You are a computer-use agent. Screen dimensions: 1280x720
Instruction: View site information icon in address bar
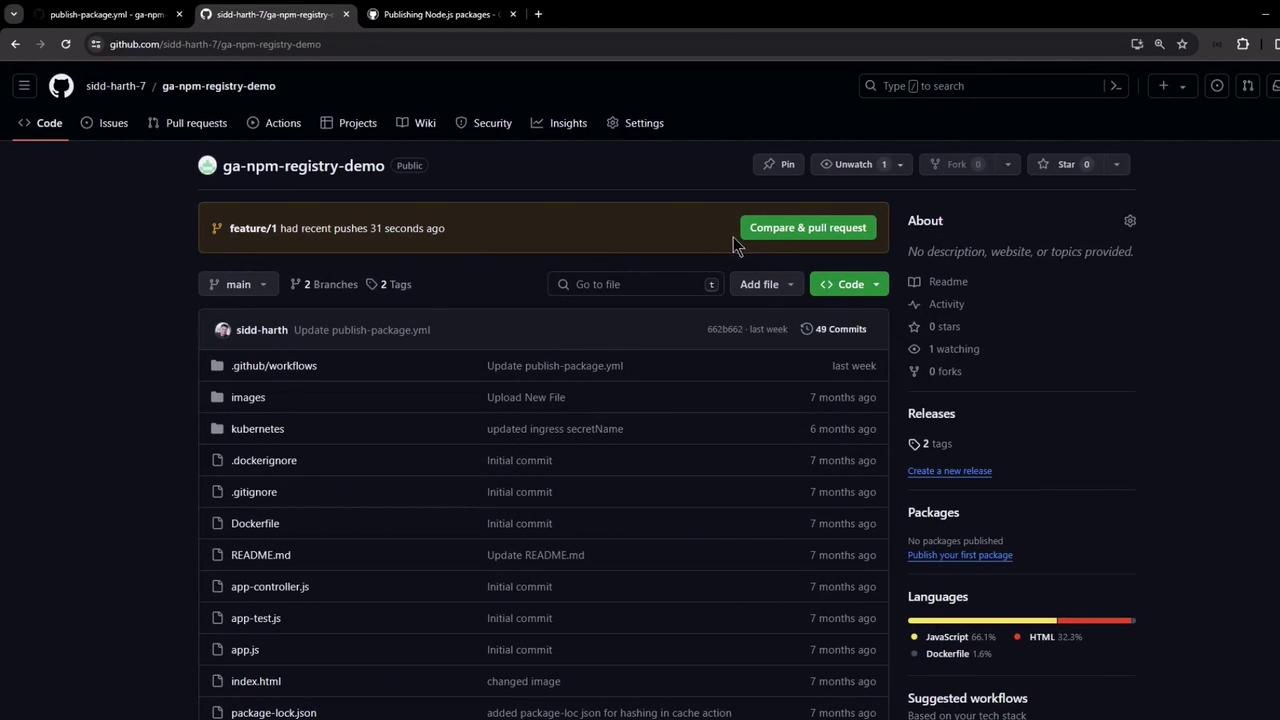[x=95, y=44]
